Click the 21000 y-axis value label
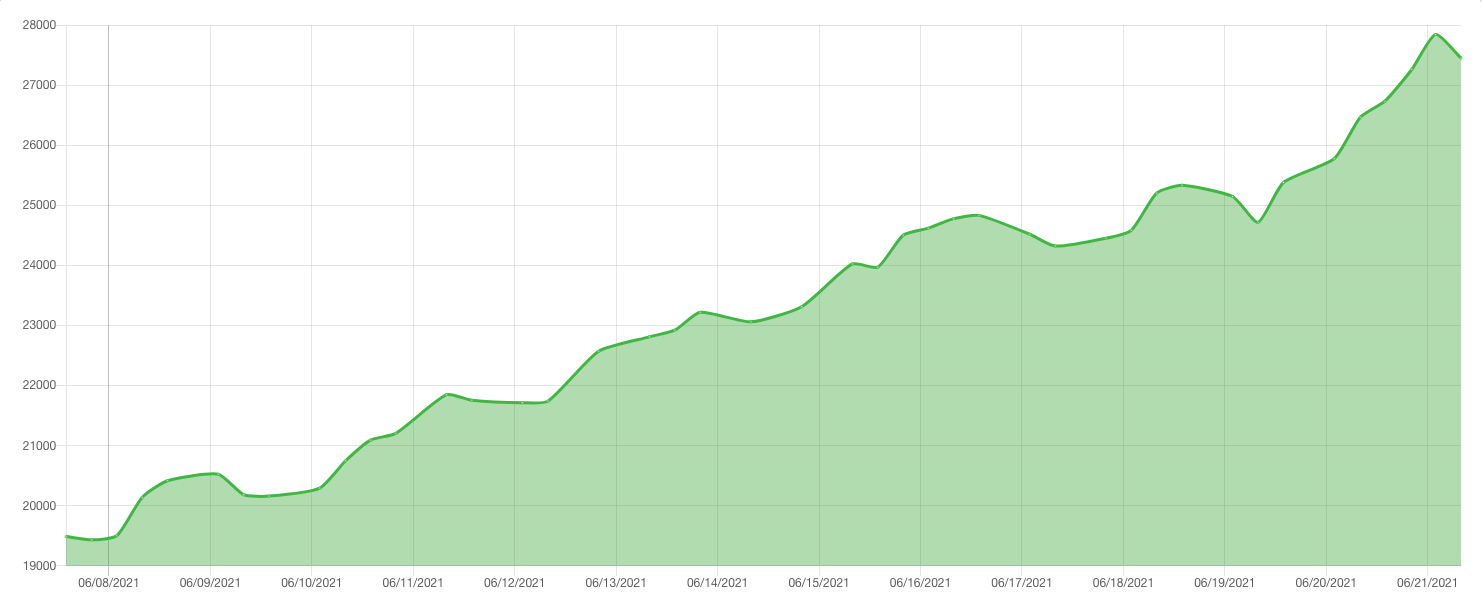 click(39, 445)
